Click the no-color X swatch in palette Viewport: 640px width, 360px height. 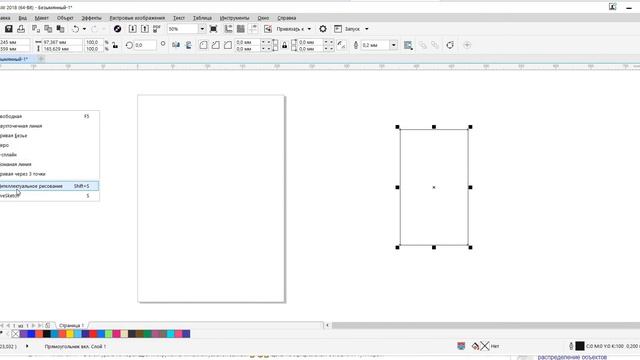coord(16,334)
